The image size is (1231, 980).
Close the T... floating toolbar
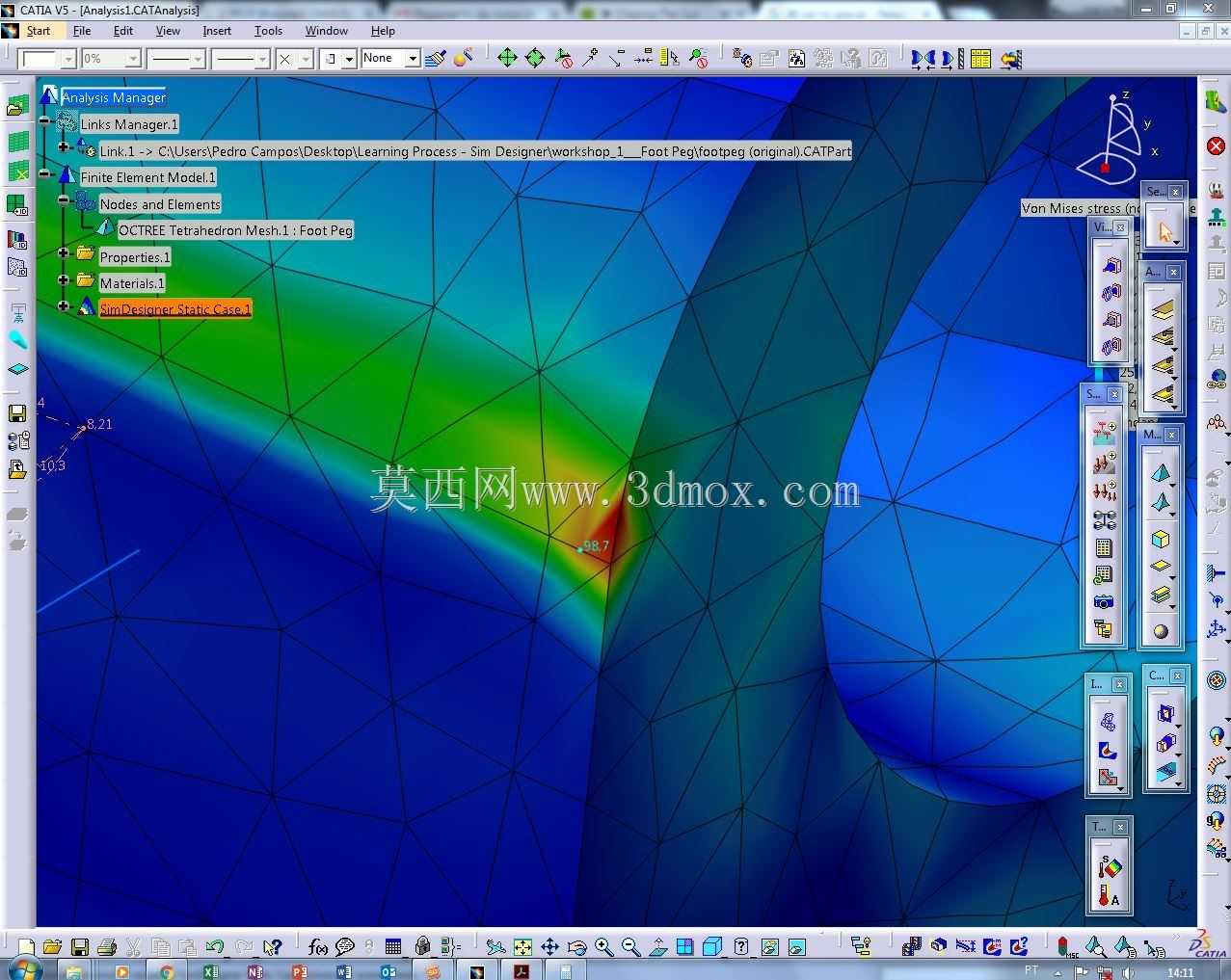pos(1120,827)
